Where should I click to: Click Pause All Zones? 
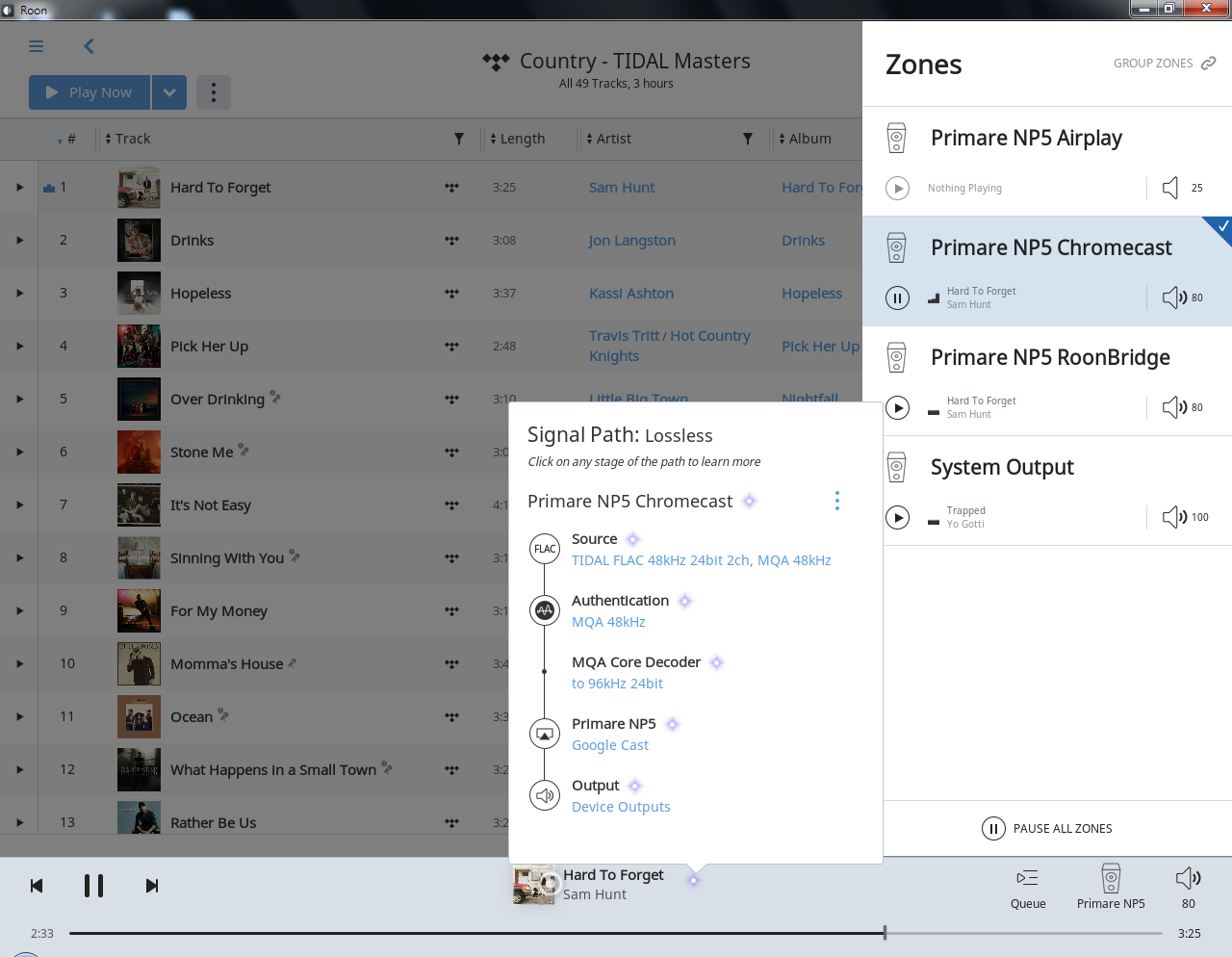(1047, 828)
